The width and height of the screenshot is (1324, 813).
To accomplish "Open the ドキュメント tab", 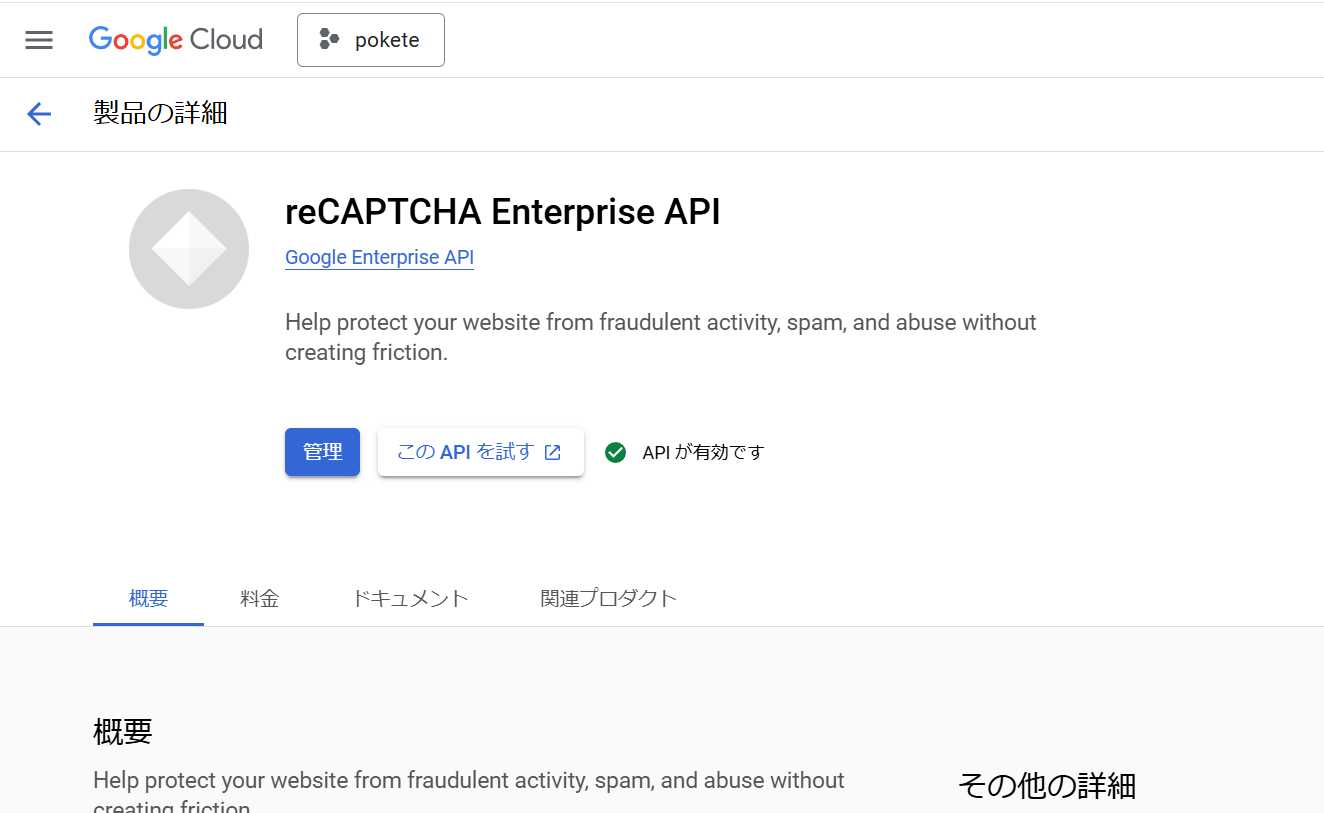I will point(410,599).
